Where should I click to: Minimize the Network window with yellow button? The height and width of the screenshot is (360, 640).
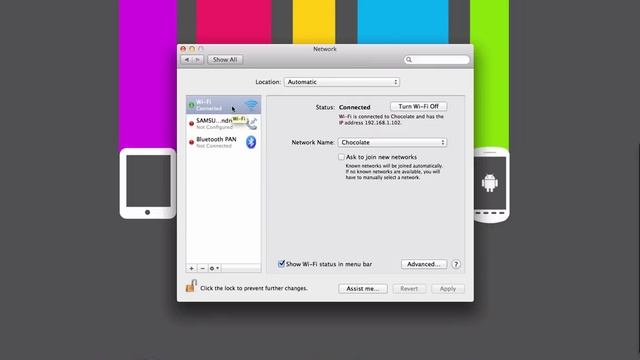[x=192, y=49]
